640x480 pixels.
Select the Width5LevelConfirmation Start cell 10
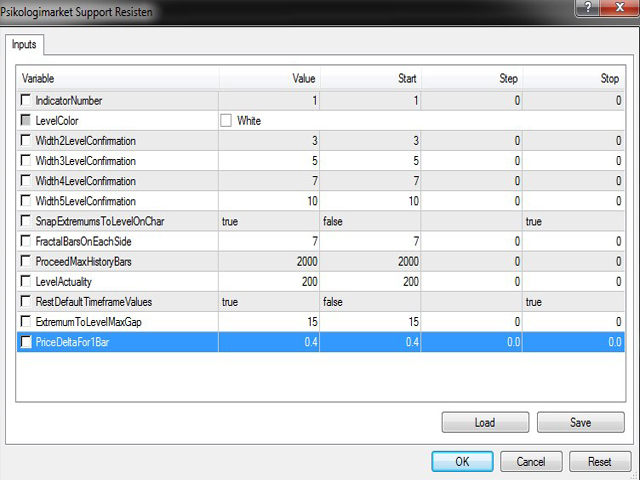coord(370,201)
